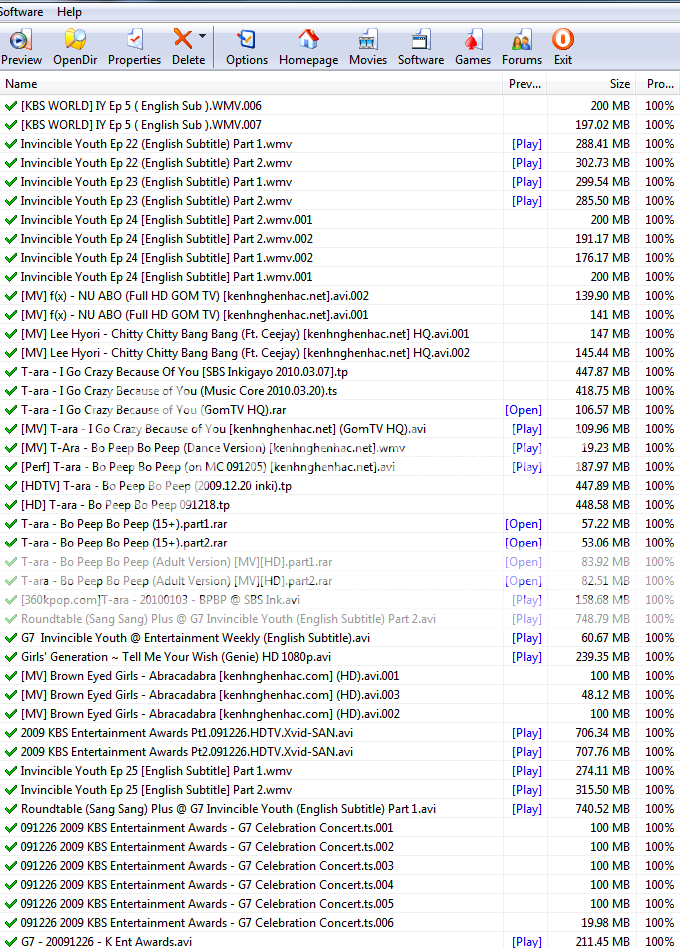Screen dimensions: 680x948
Task: Play Invincible Youth Ep 22 Part 1.wmv
Action: point(527,144)
